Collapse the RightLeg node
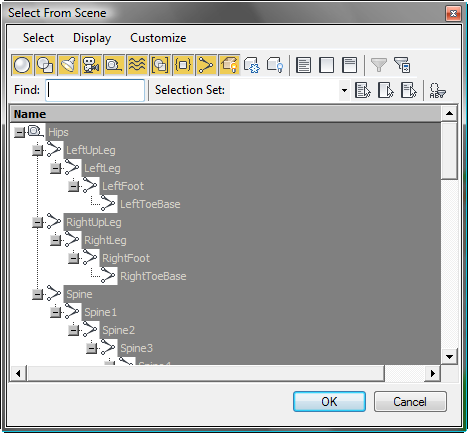The height and width of the screenshot is (433, 468). click(55, 240)
